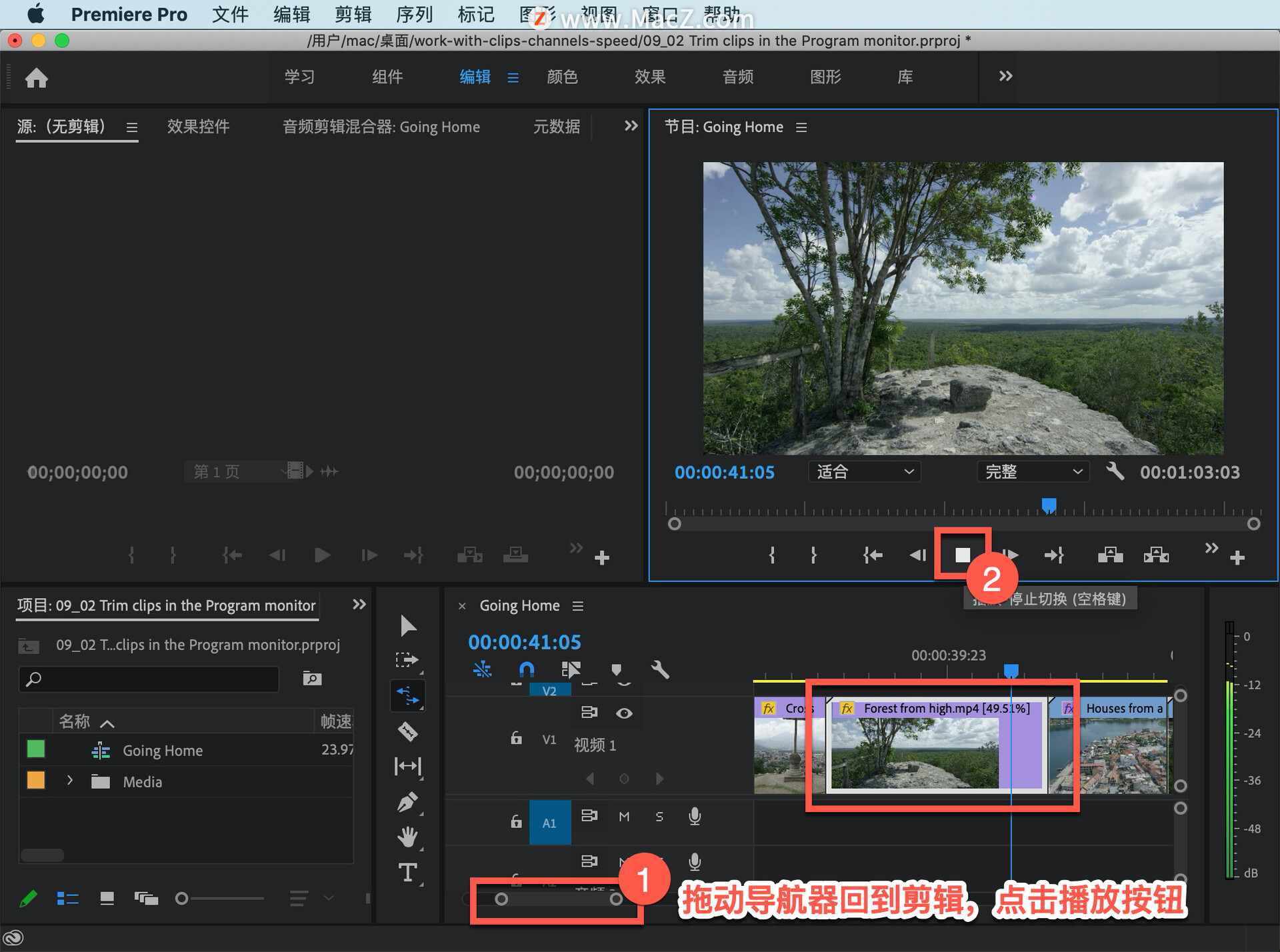Open Going Home timeline panel menu
This screenshot has width=1280, height=952.
coord(578,606)
